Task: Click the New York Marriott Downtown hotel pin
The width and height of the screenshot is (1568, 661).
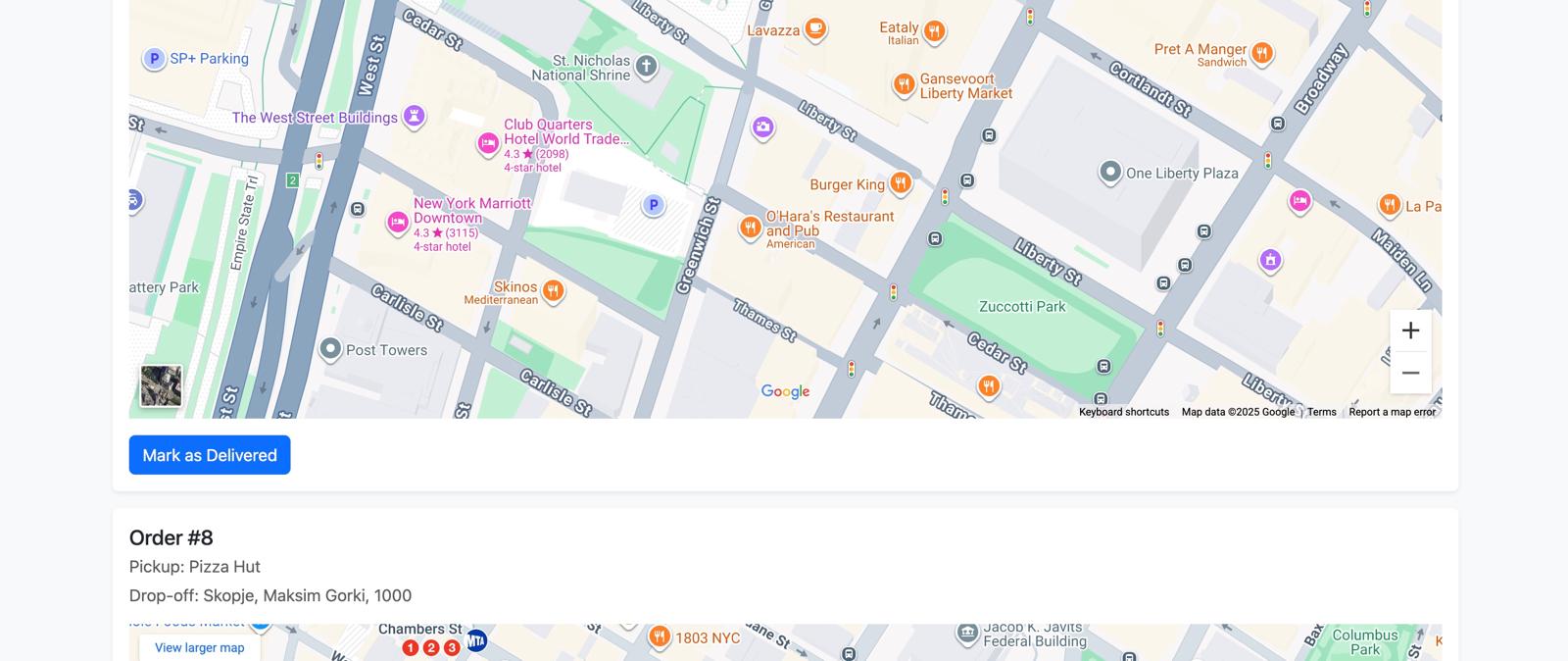Action: (397, 223)
